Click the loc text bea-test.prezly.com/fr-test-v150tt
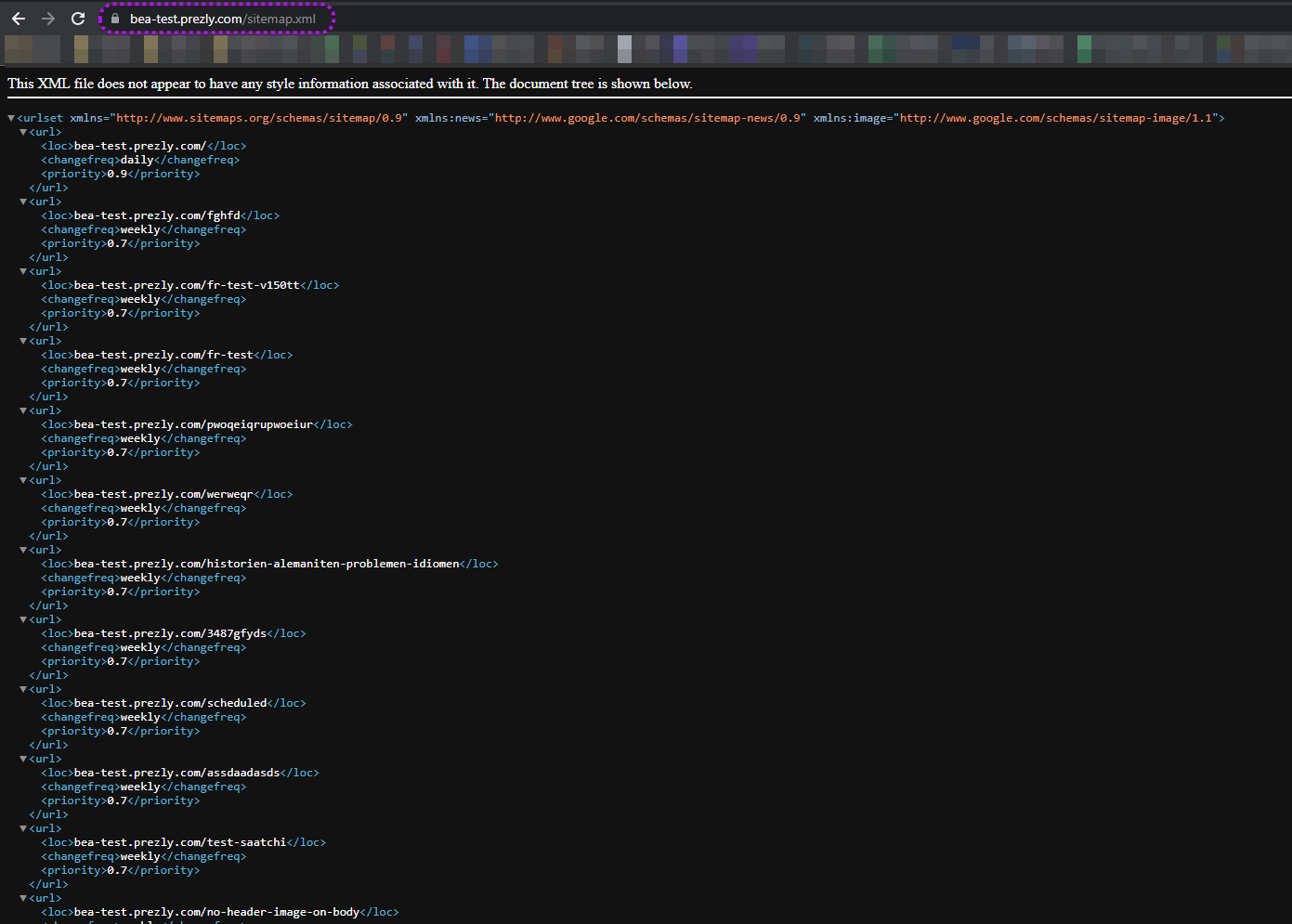 click(187, 285)
